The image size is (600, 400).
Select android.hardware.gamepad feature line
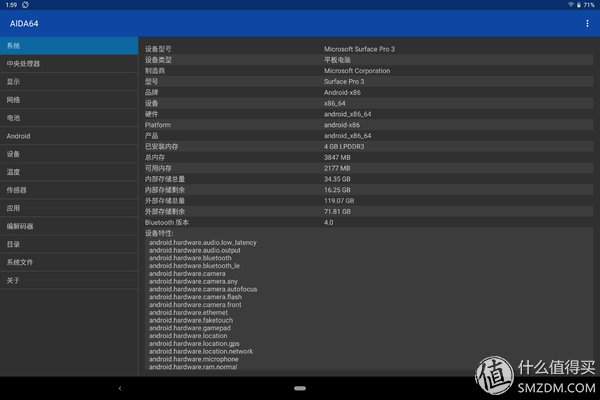[189, 328]
